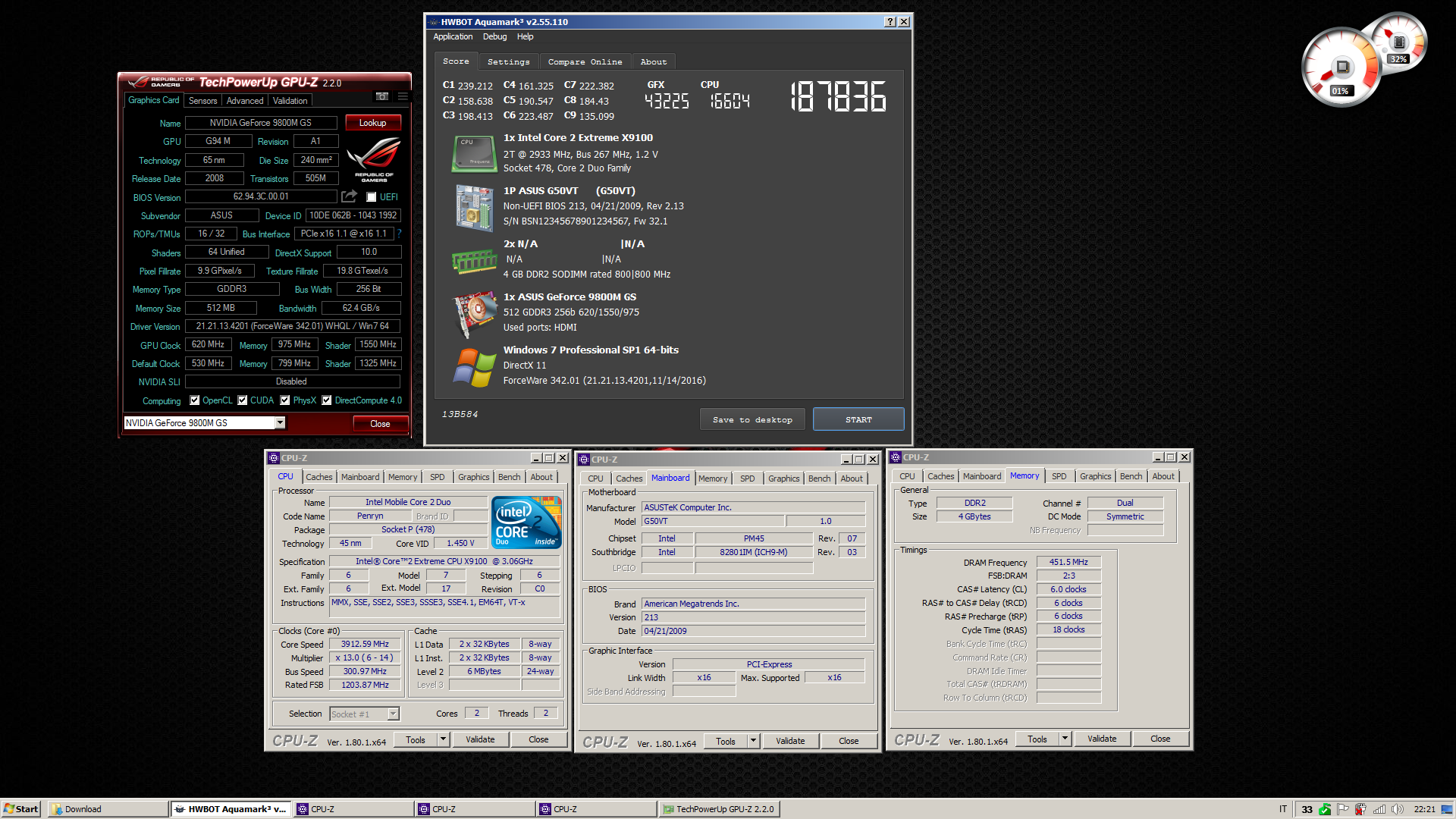Click the green safely-remove tray icon

(1325, 809)
